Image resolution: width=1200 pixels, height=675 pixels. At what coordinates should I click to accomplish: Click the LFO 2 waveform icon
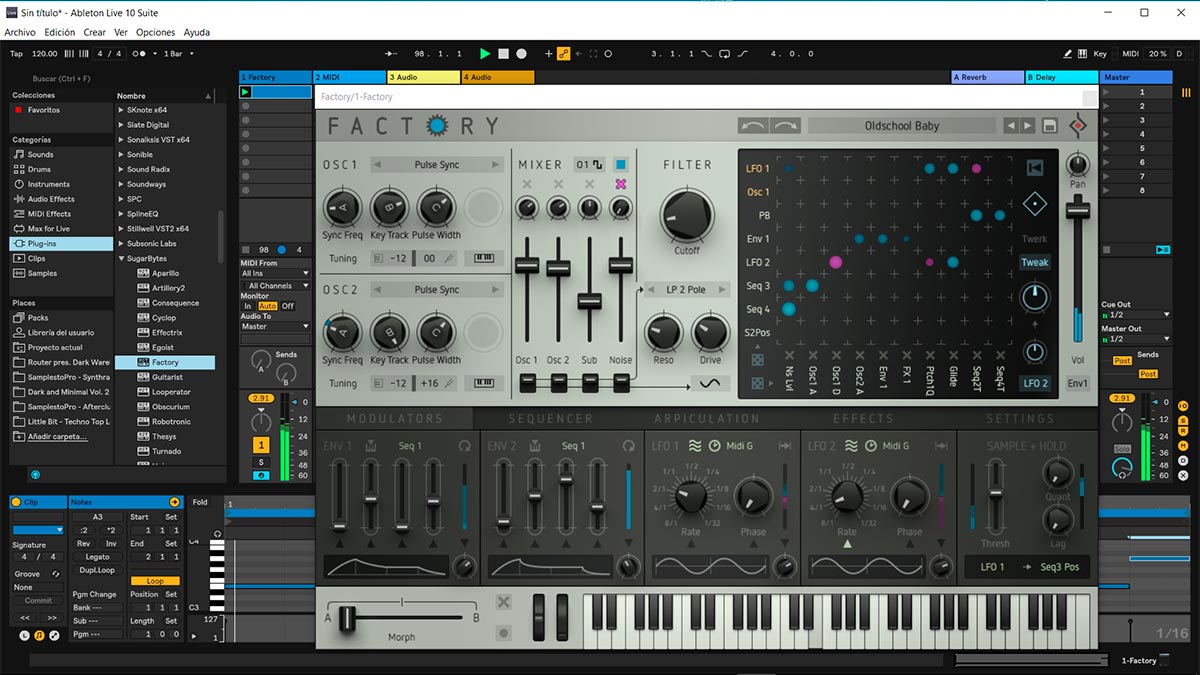[851, 446]
